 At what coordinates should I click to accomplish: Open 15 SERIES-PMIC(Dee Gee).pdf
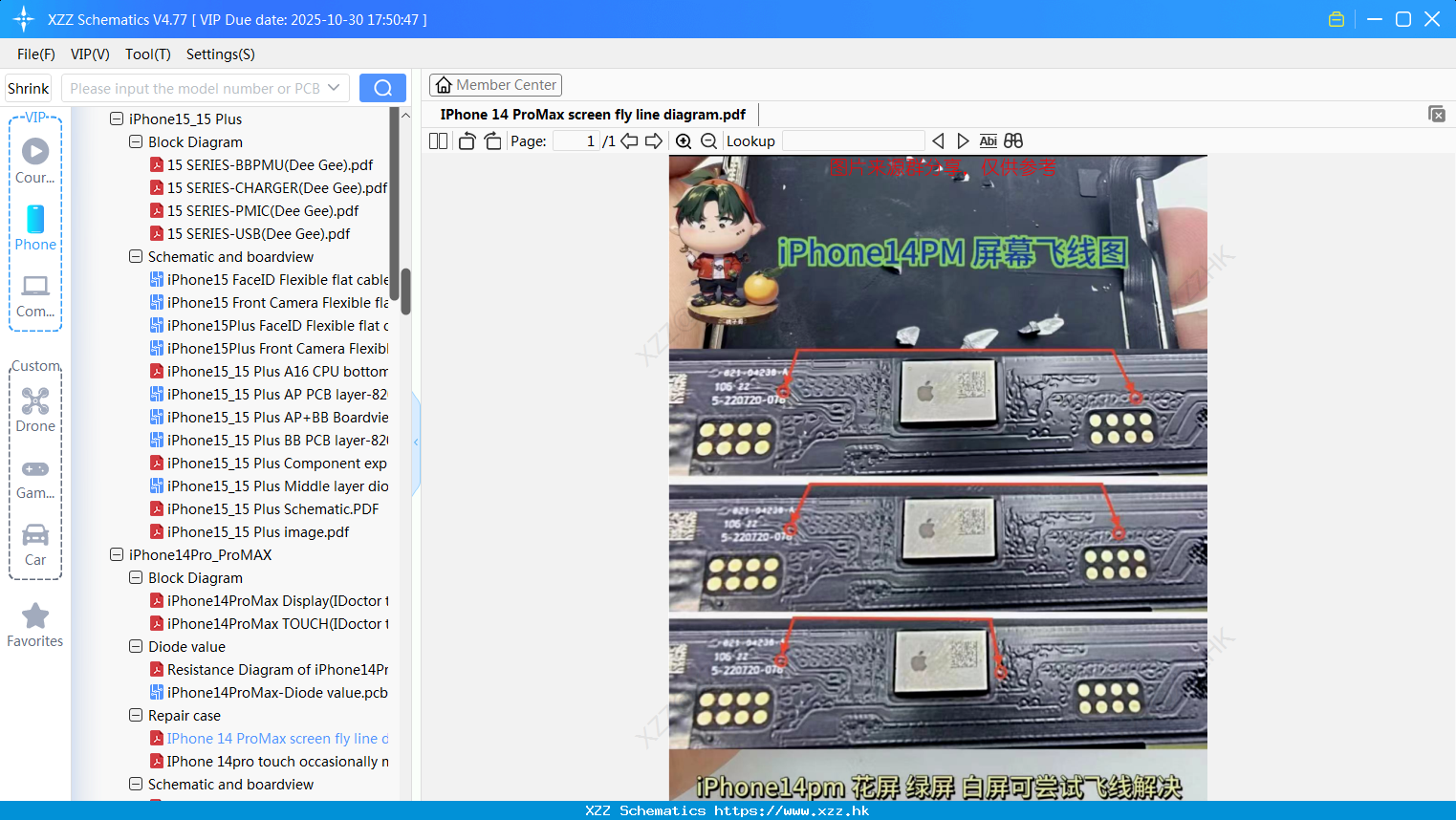pyautogui.click(x=263, y=211)
